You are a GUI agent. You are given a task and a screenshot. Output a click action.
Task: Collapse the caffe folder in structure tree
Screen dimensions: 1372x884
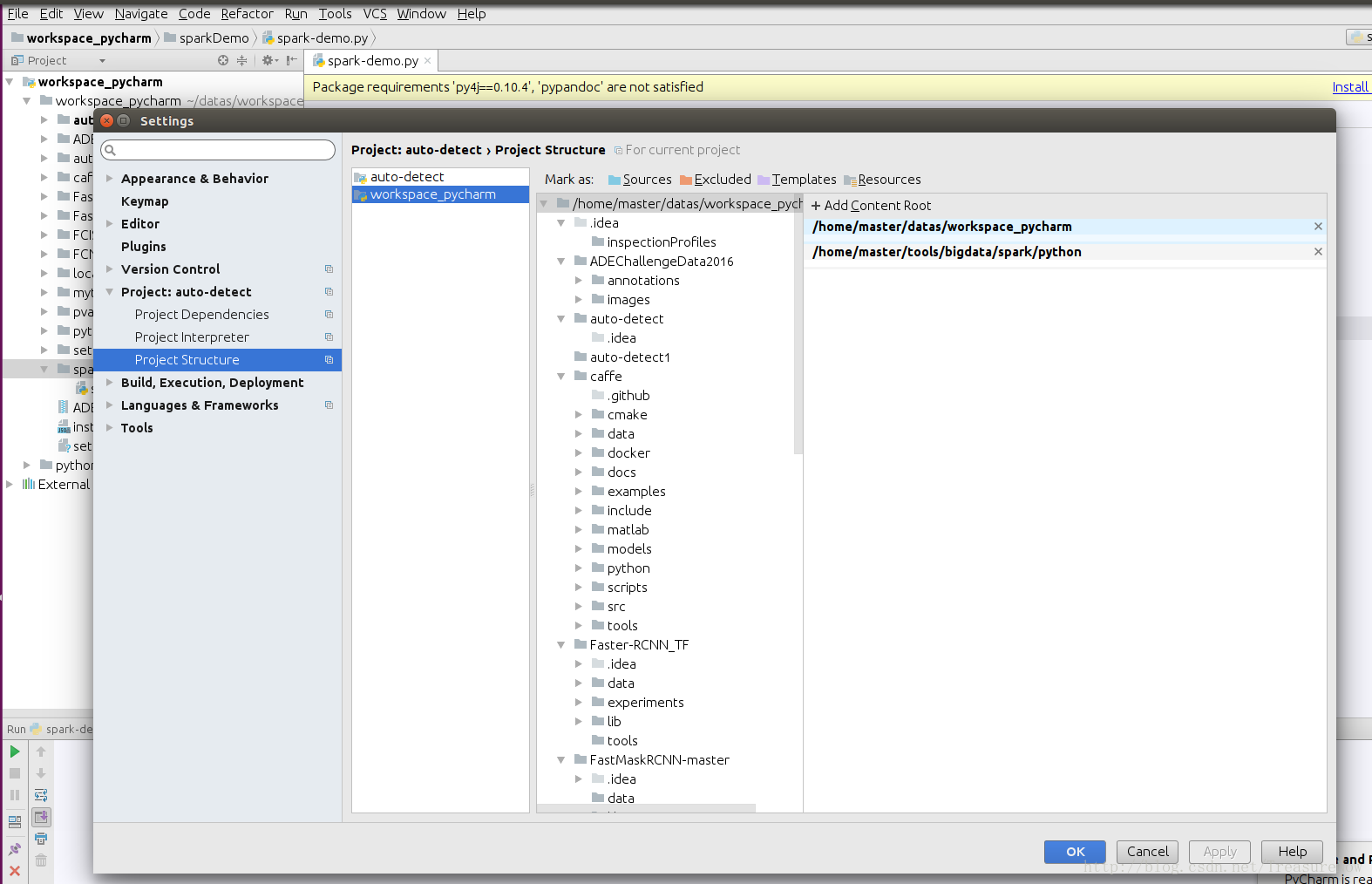click(x=561, y=377)
